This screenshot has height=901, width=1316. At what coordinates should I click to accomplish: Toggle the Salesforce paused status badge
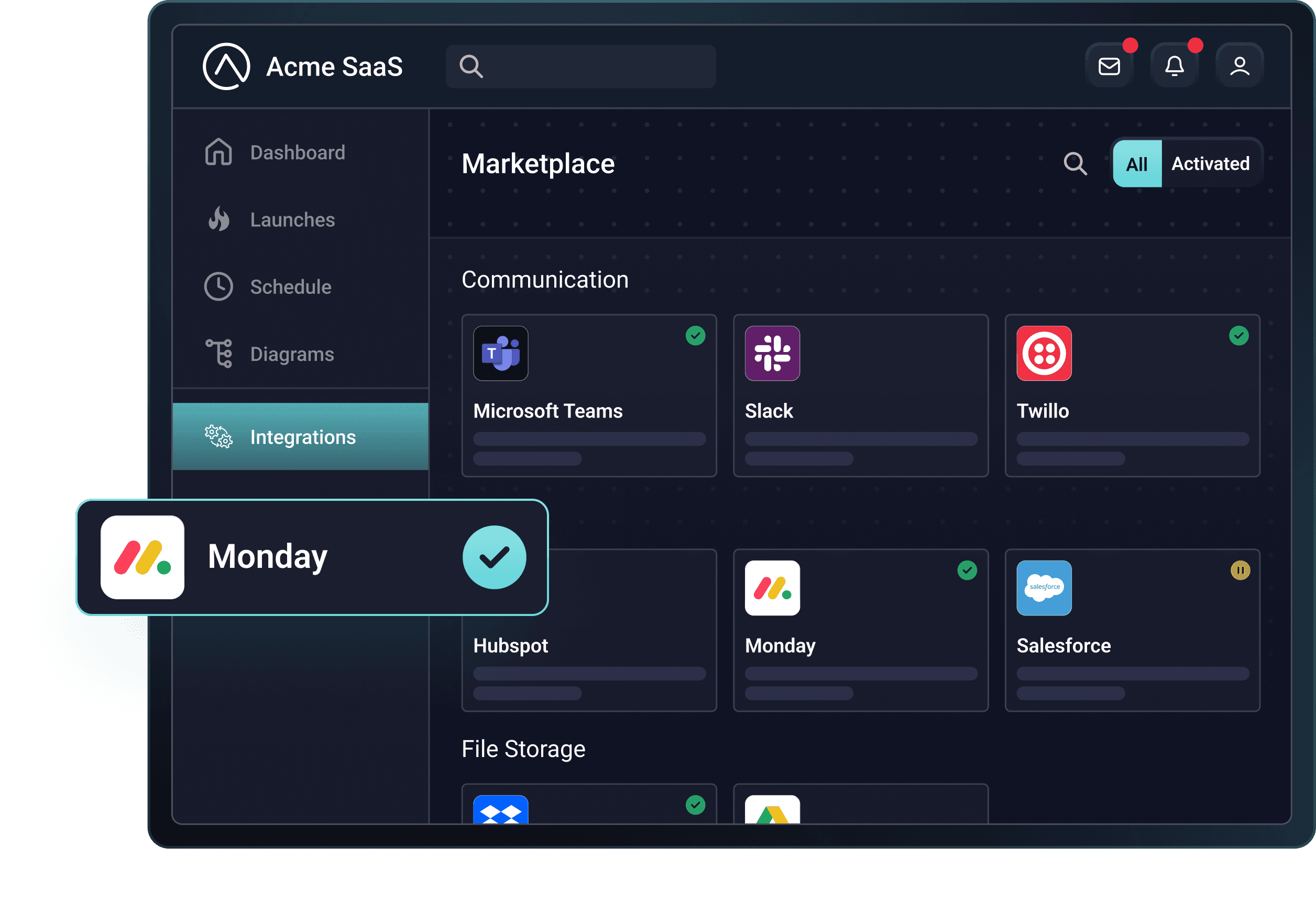pyautogui.click(x=1240, y=570)
